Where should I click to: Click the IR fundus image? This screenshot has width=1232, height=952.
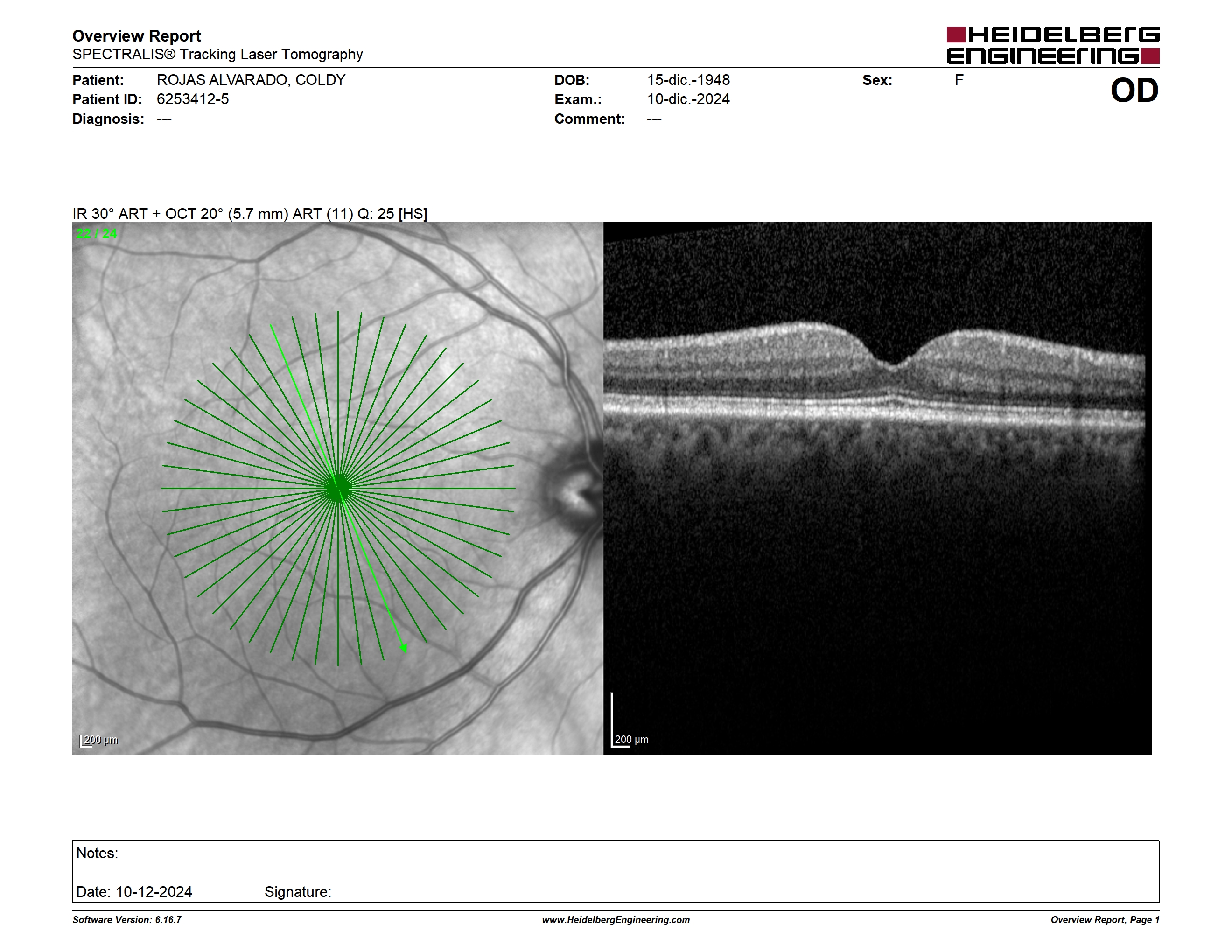pyautogui.click(x=337, y=488)
